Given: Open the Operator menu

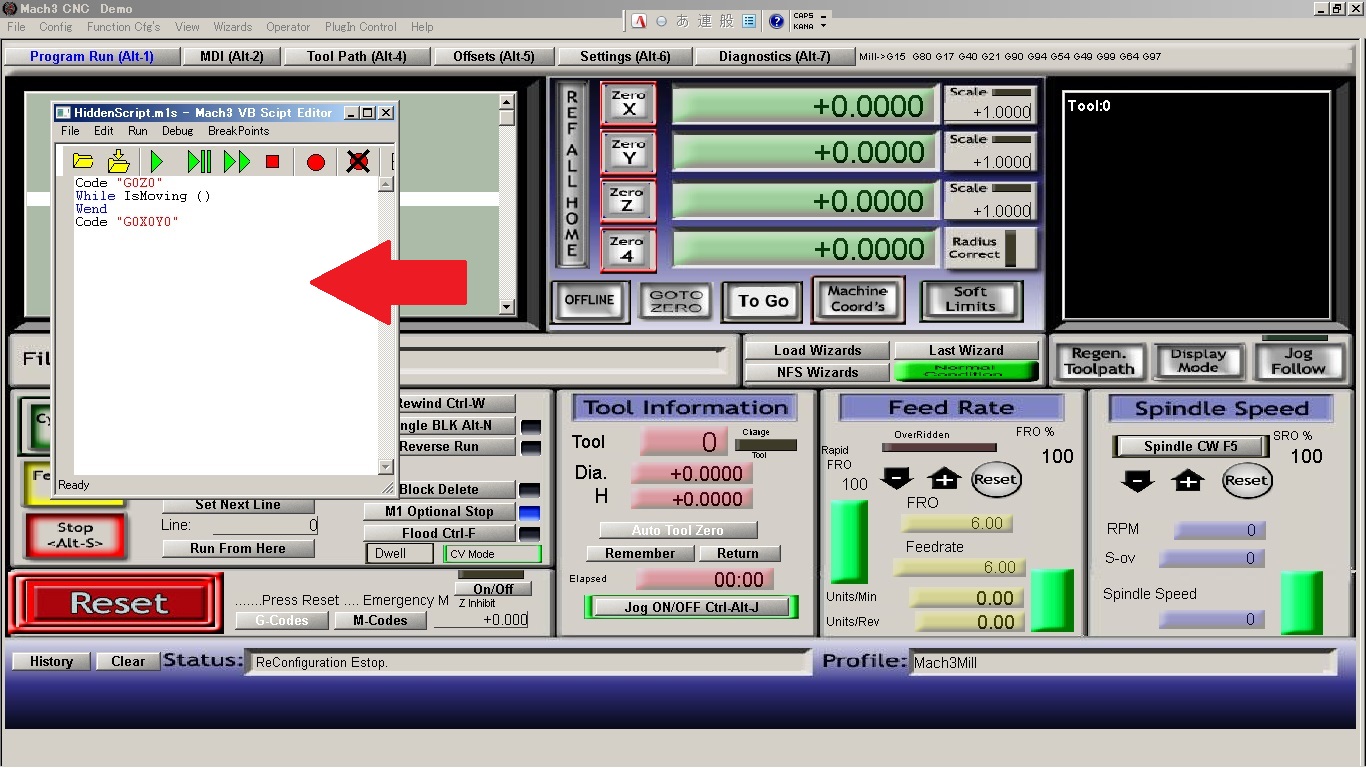Looking at the screenshot, I should coord(288,27).
